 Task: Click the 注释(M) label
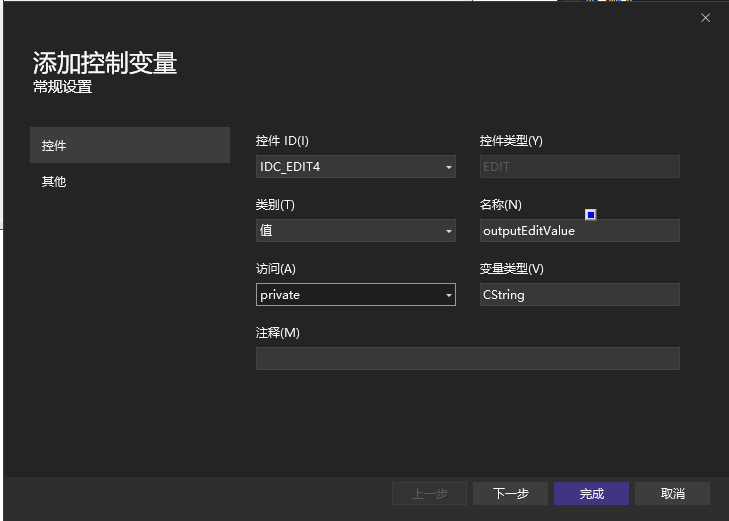tap(278, 333)
